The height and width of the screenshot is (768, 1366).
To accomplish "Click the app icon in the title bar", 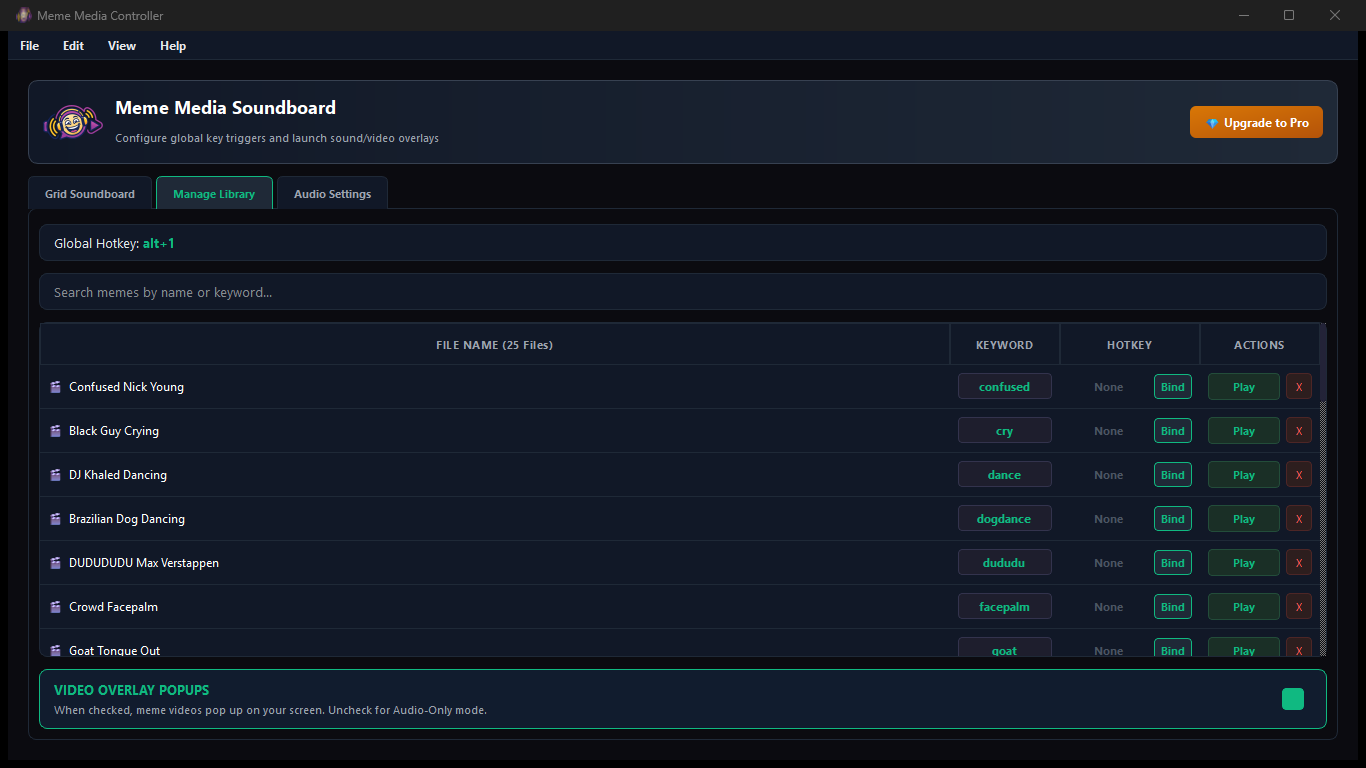I will point(24,15).
